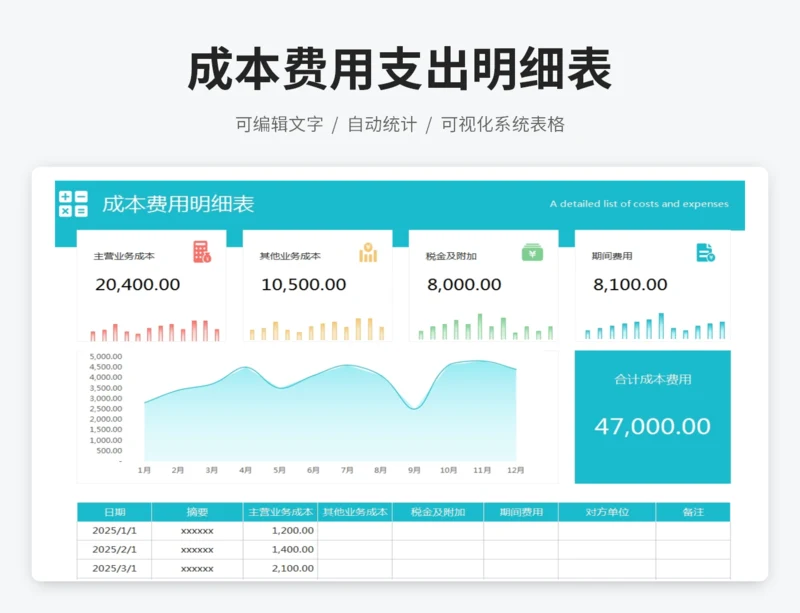The height and width of the screenshot is (613, 800).
Task: Click the red mini bar chart in 主营业务成本 card
Action: pos(155,331)
